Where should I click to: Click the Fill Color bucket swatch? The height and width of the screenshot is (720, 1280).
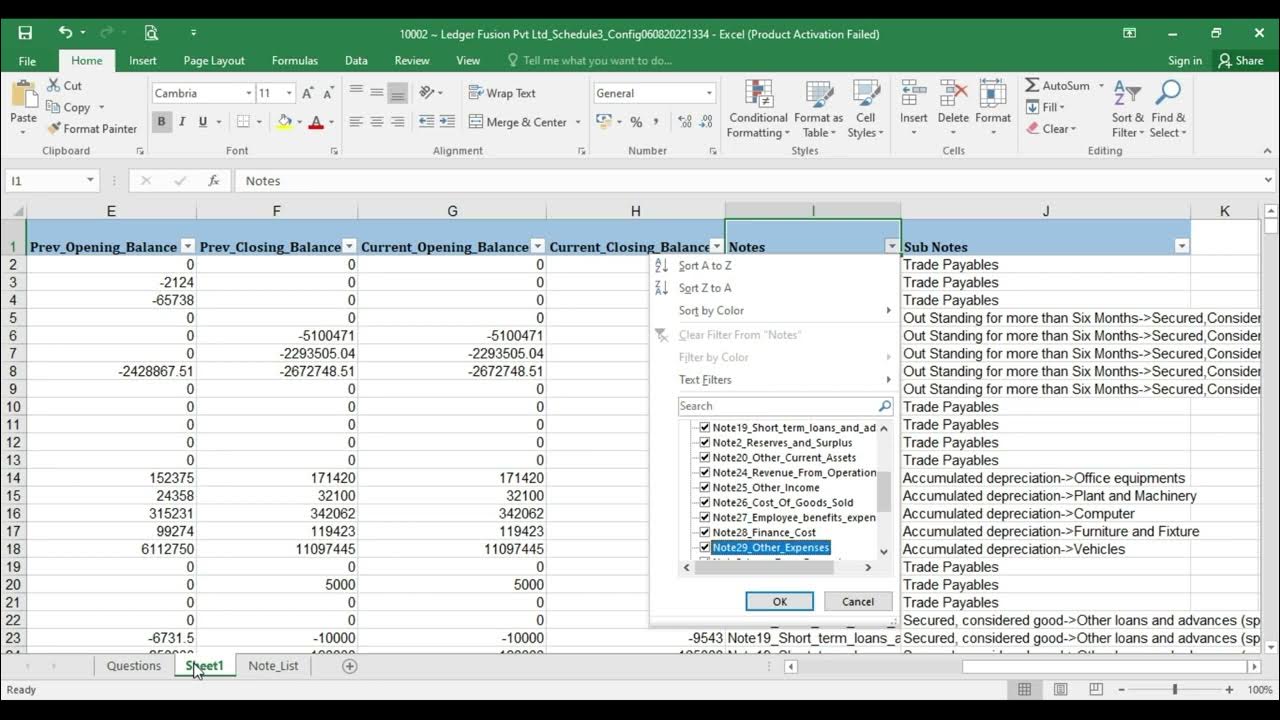285,122
